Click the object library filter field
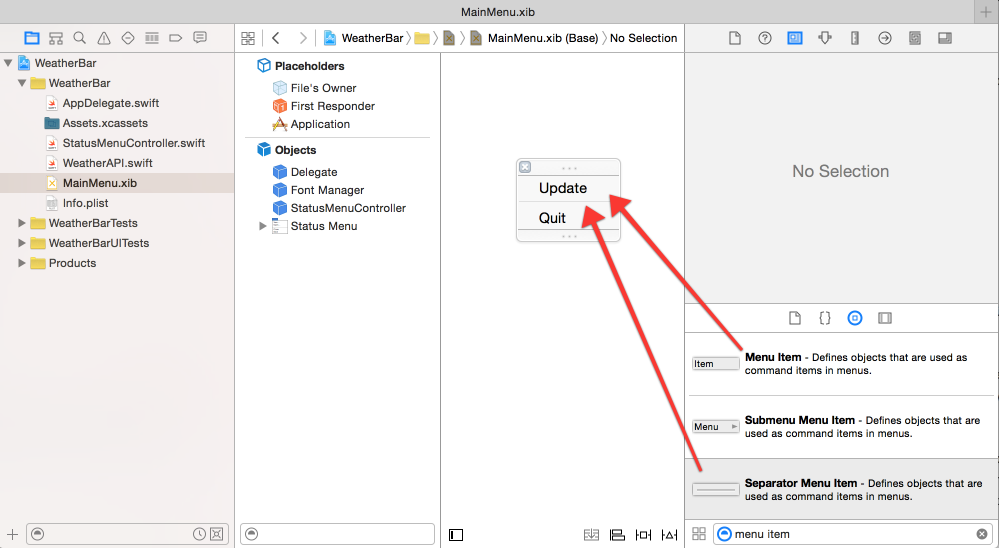Screen dimensions: 999x548 tap(853, 534)
